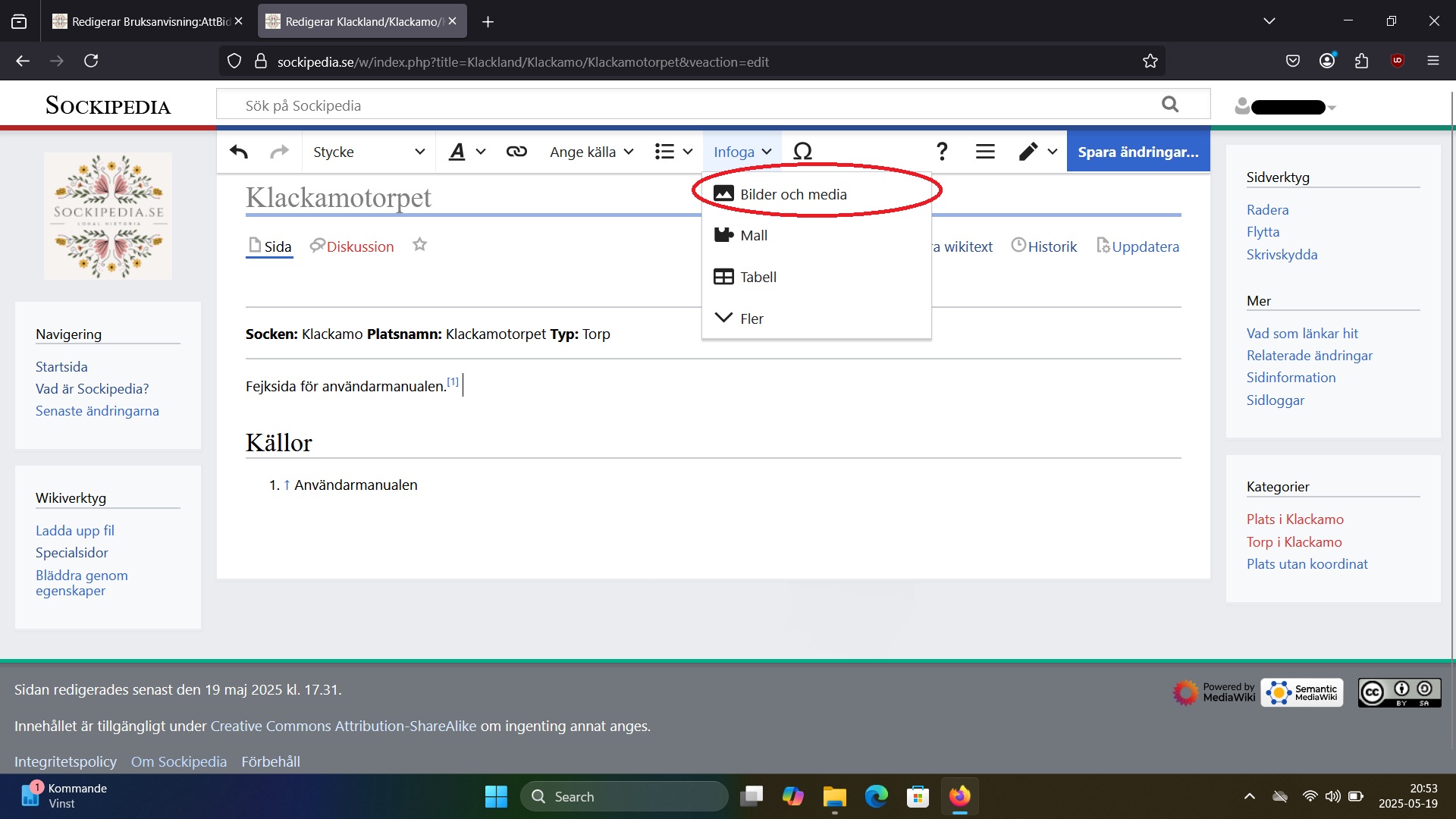The height and width of the screenshot is (819, 1456).
Task: Open the Ange källa citation dropdown
Action: (591, 152)
